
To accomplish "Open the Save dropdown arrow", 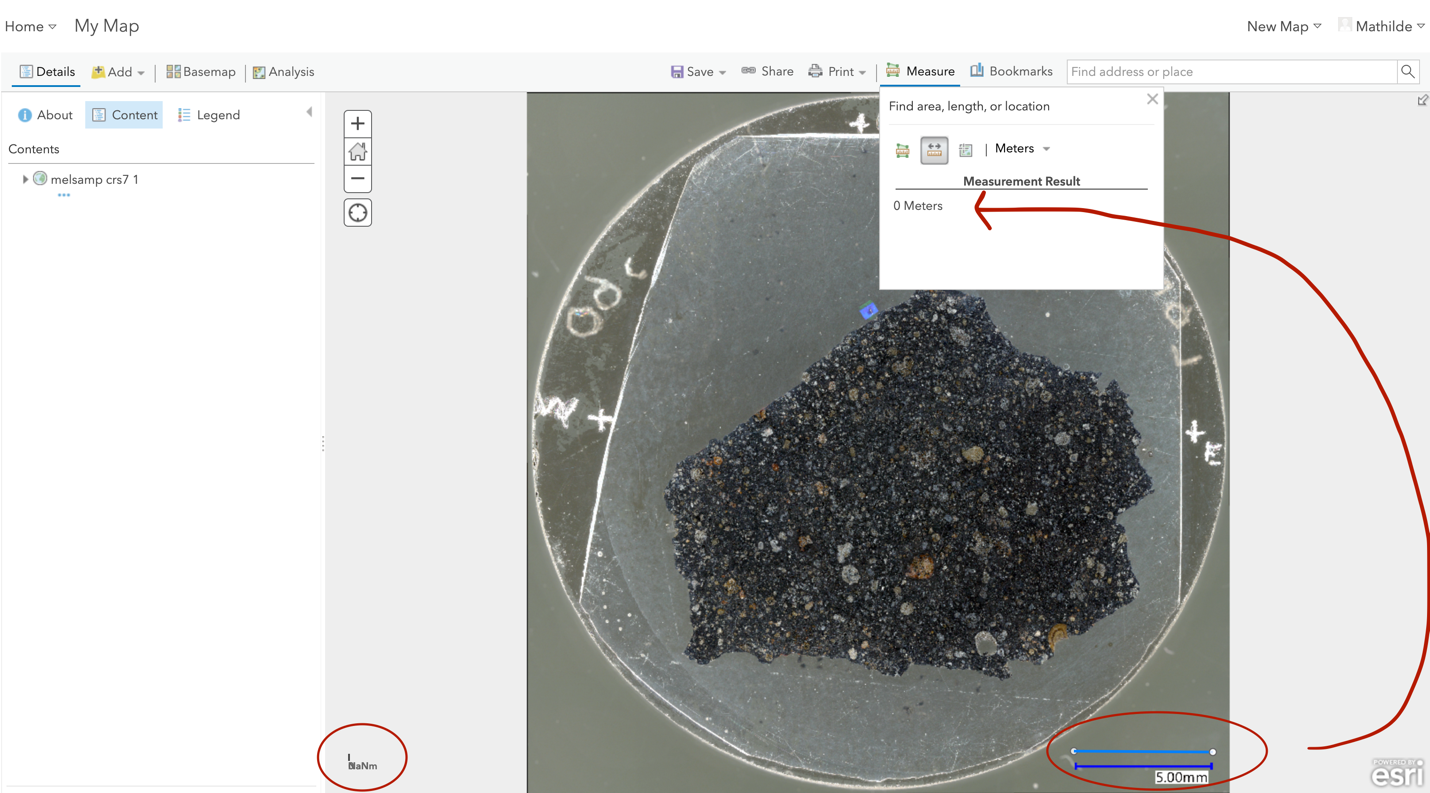I will (x=721, y=71).
